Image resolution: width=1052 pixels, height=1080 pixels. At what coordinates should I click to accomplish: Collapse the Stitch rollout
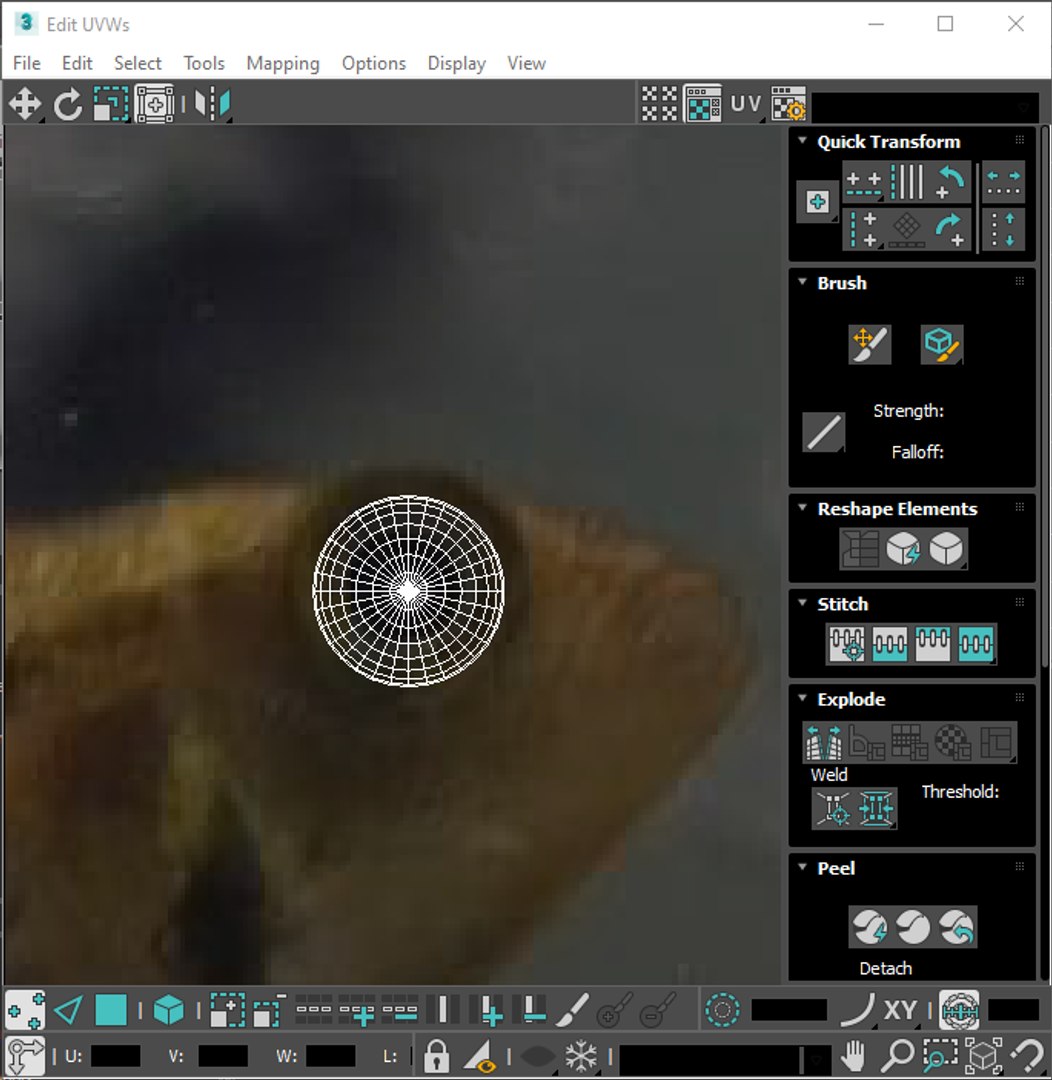[x=803, y=603]
